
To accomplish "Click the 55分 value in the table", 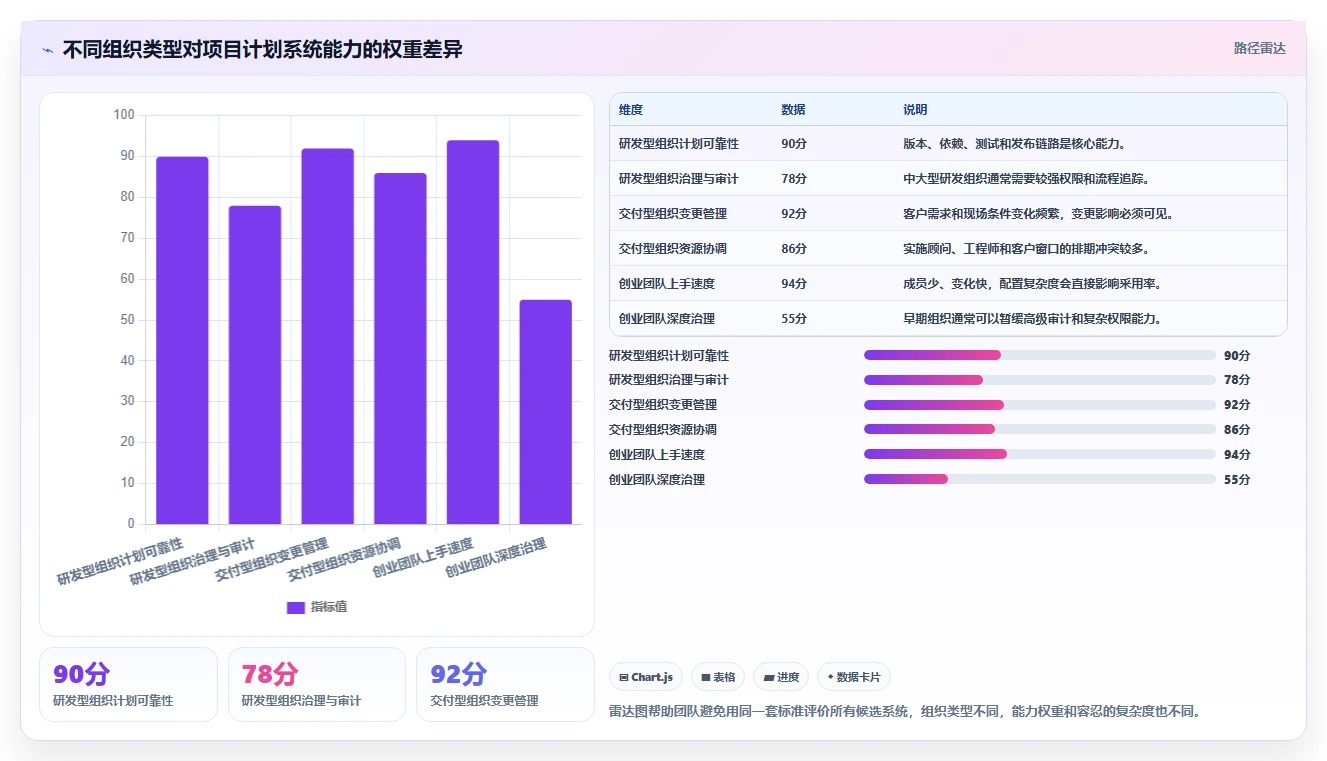I will (x=794, y=319).
